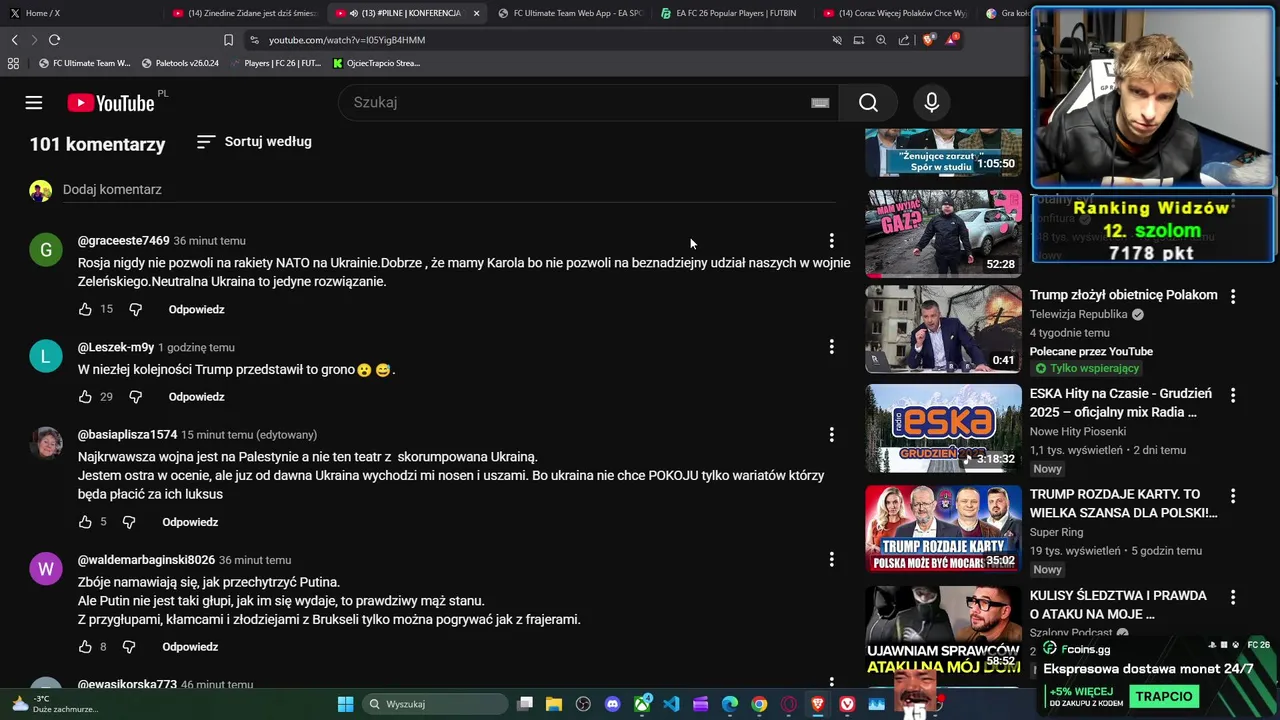Open menu for TRUMP ROZDAJE KARTY video
1280x720 pixels.
(x=1233, y=495)
